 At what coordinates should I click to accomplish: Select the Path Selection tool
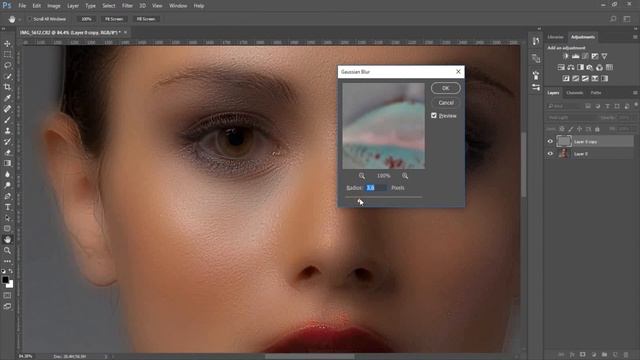pyautogui.click(x=7, y=218)
